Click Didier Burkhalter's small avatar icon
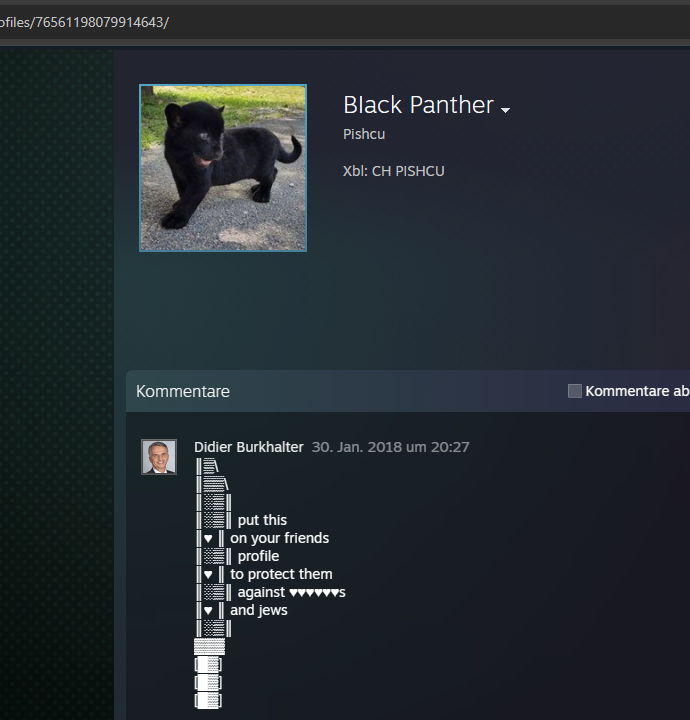 coord(159,457)
